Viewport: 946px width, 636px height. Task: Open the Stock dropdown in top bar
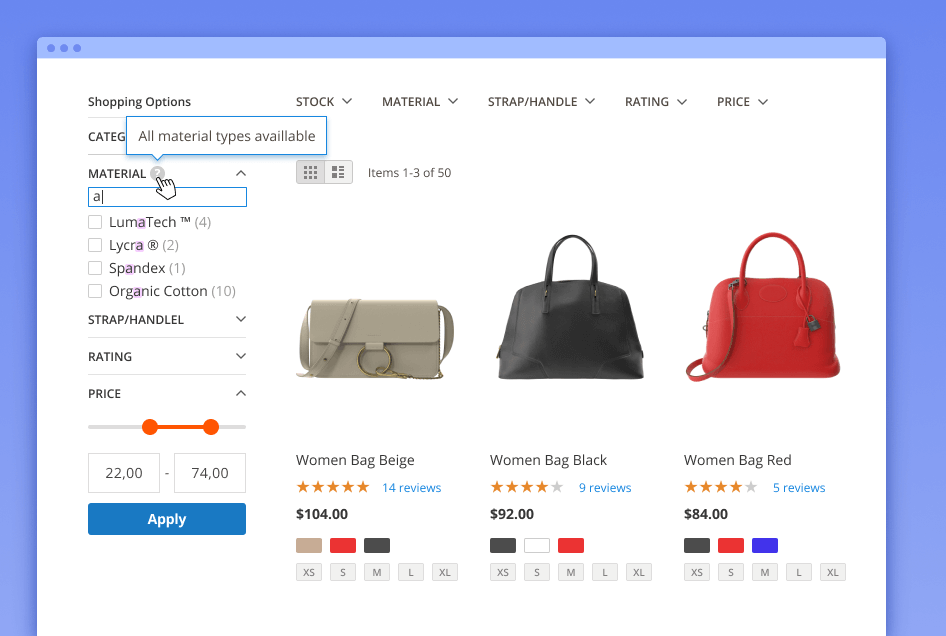click(x=324, y=102)
